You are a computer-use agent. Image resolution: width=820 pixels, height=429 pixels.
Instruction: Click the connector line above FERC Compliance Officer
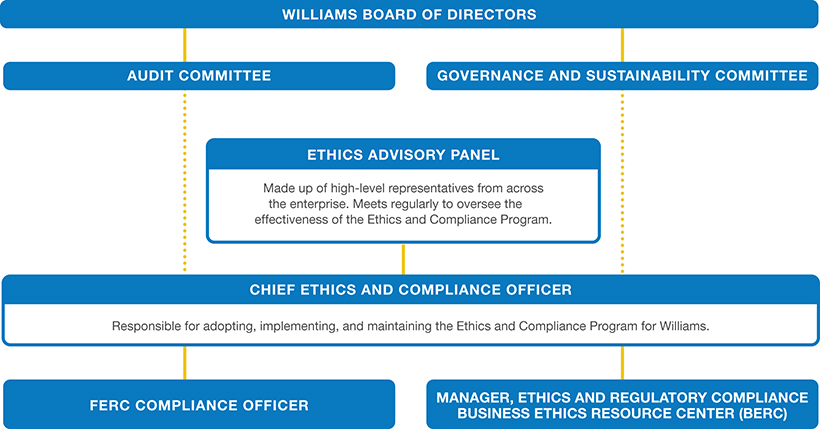[x=185, y=362]
